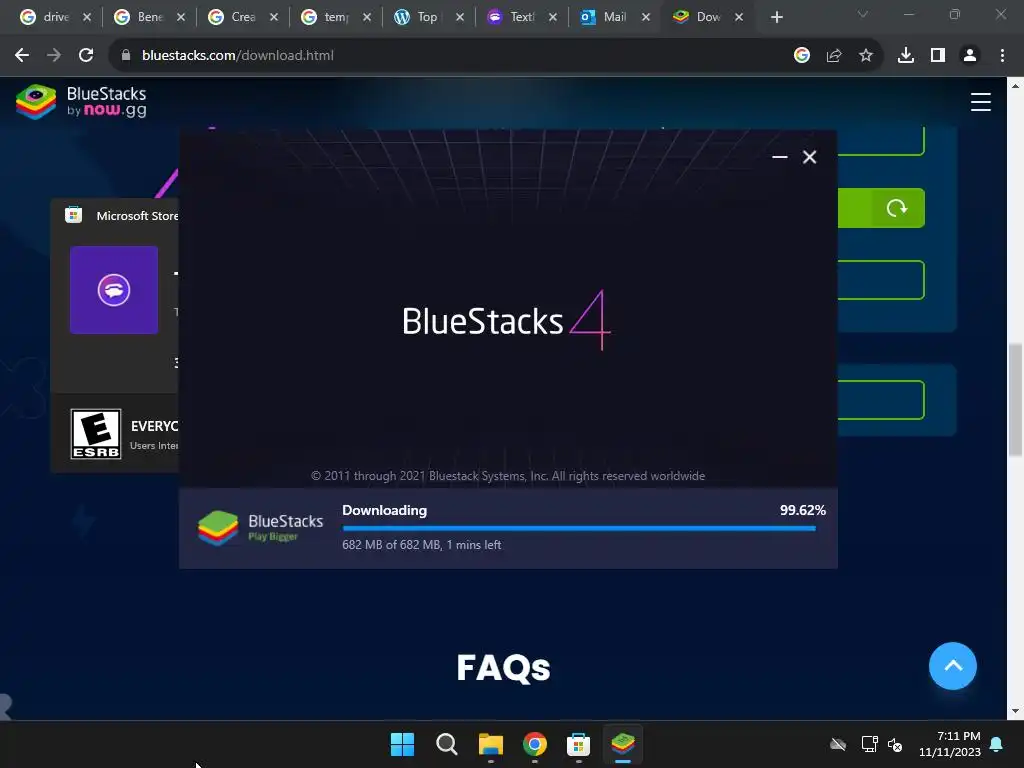Open the Chrome profile icon
This screenshot has height=768, width=1024.
(x=970, y=56)
